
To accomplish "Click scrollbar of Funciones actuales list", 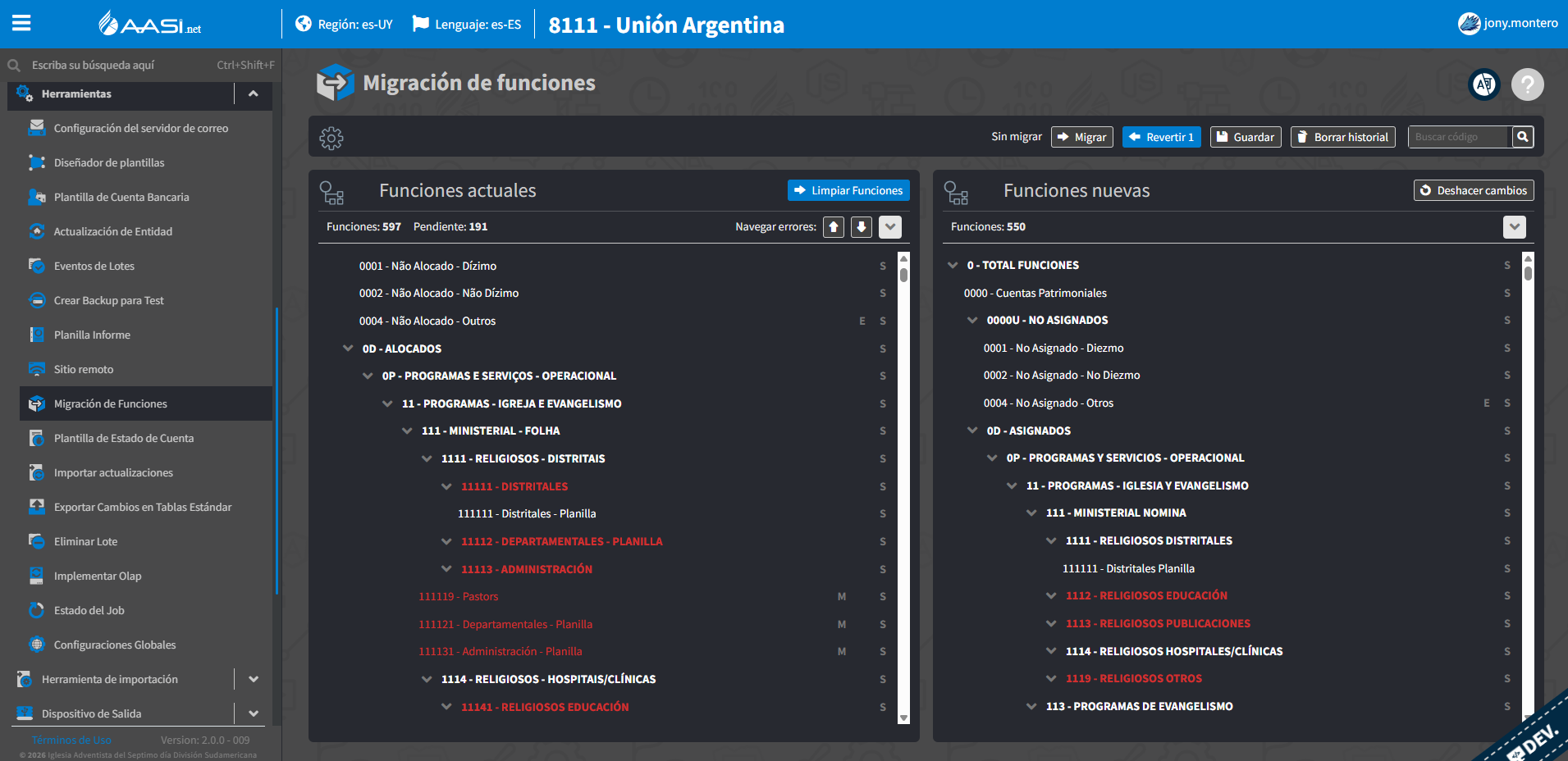I will click(903, 487).
